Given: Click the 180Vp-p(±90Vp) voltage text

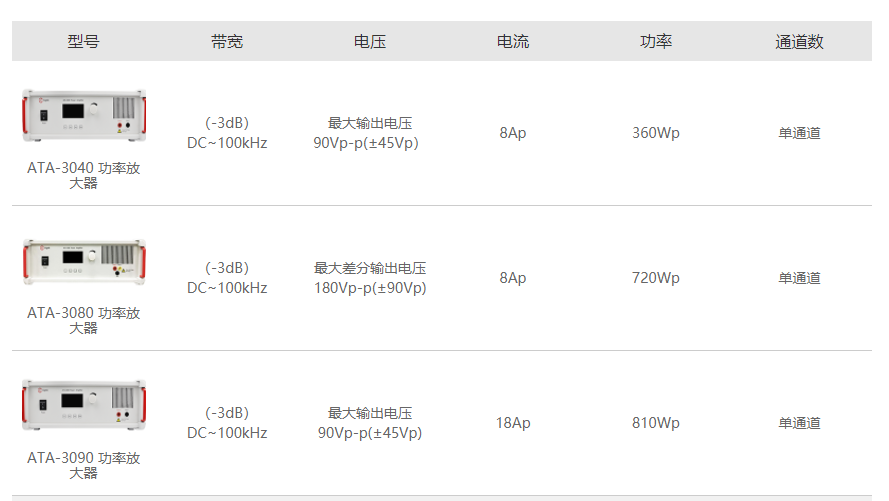Looking at the screenshot, I should tap(370, 288).
